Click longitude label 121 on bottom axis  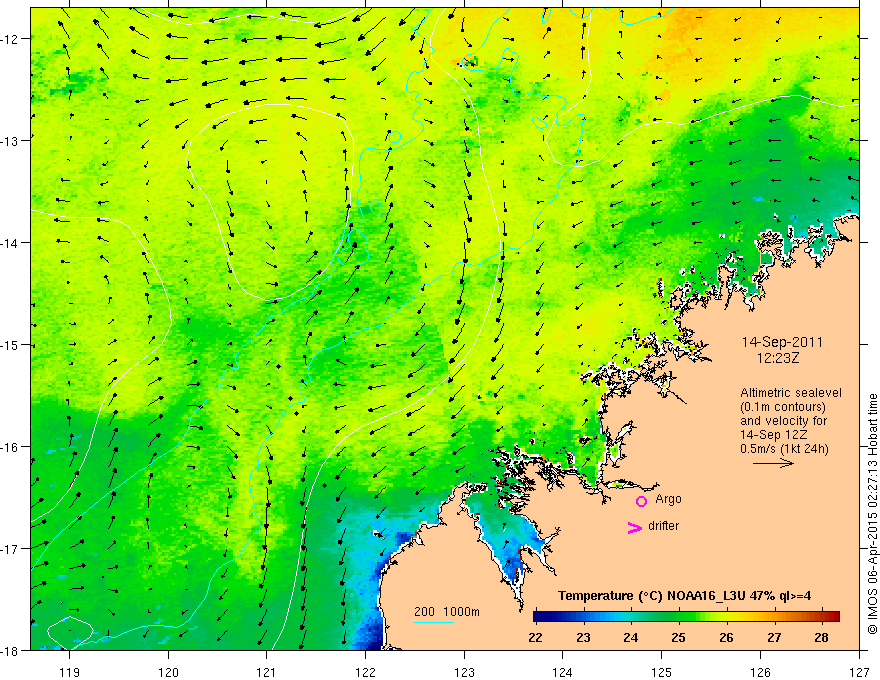point(266,672)
